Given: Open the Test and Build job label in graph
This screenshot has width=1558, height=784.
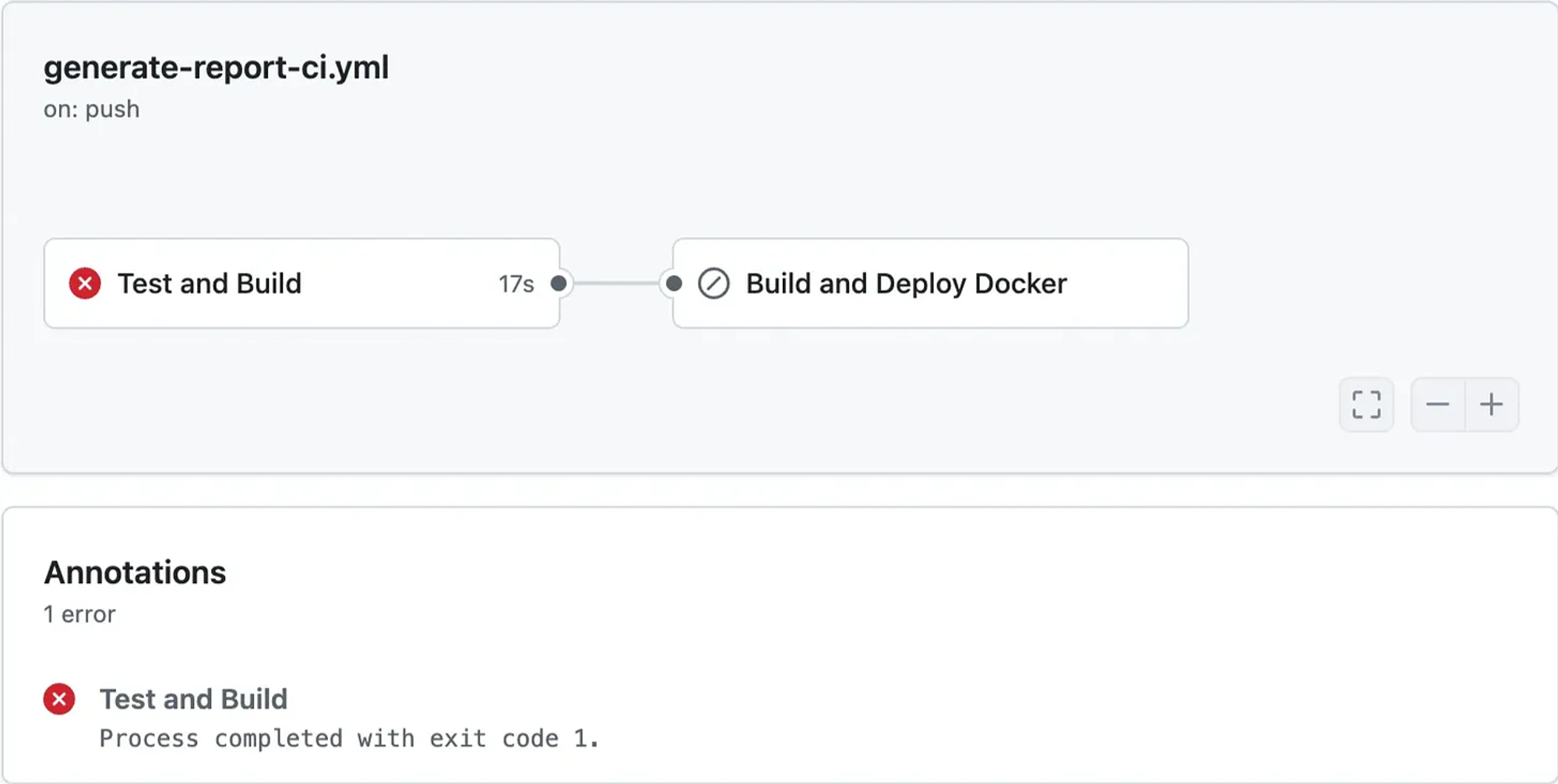Looking at the screenshot, I should (210, 283).
